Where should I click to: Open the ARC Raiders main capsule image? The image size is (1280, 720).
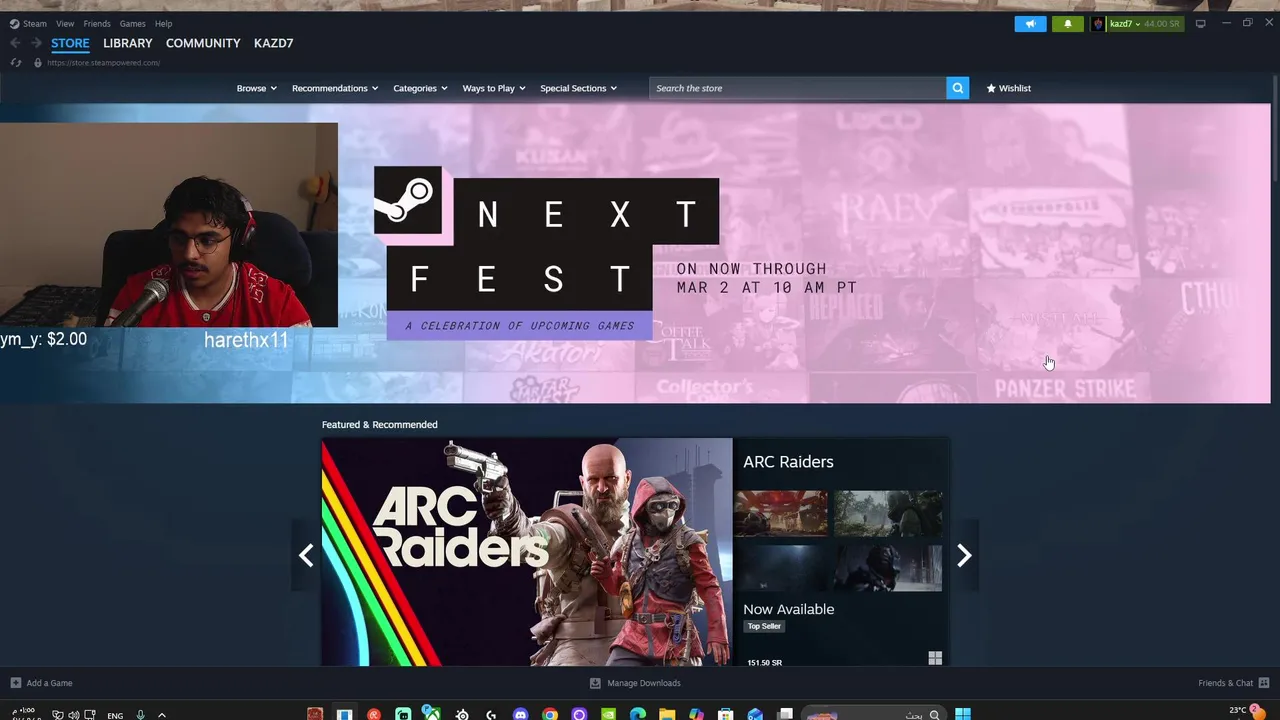[527, 552]
